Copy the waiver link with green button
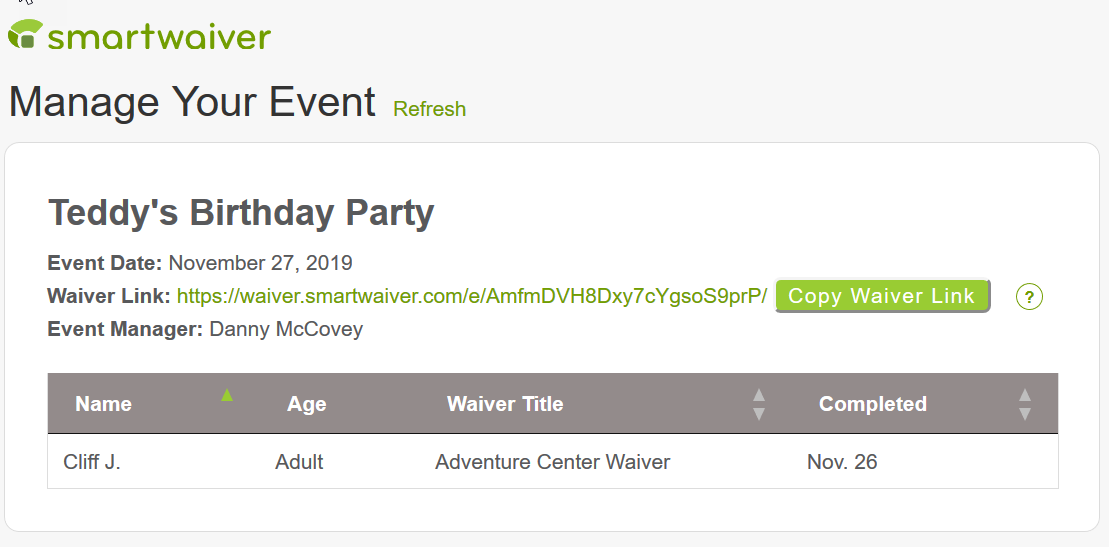The height and width of the screenshot is (547, 1109). pos(882,296)
